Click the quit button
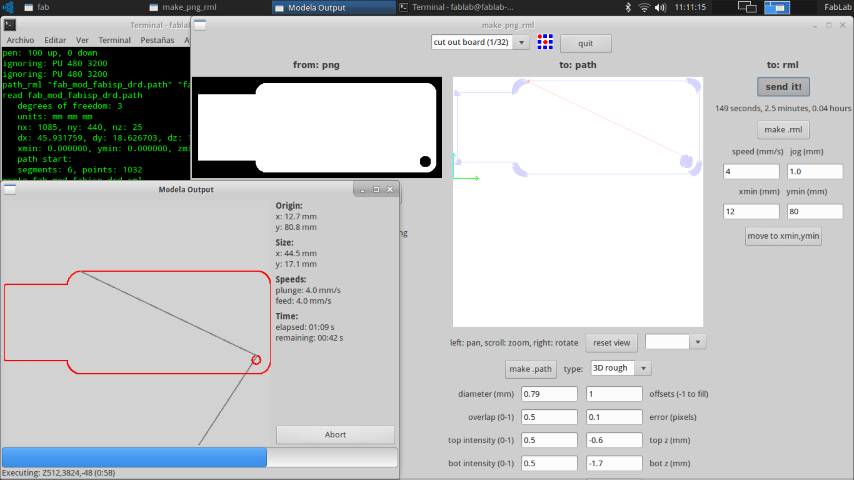 tap(585, 43)
